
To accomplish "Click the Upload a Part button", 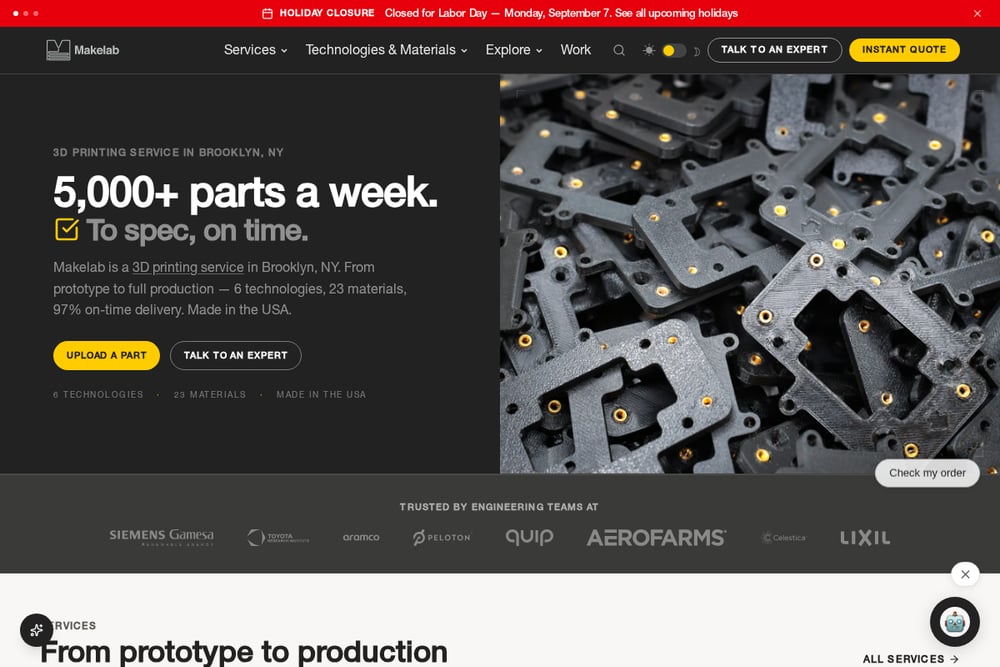I will point(107,355).
